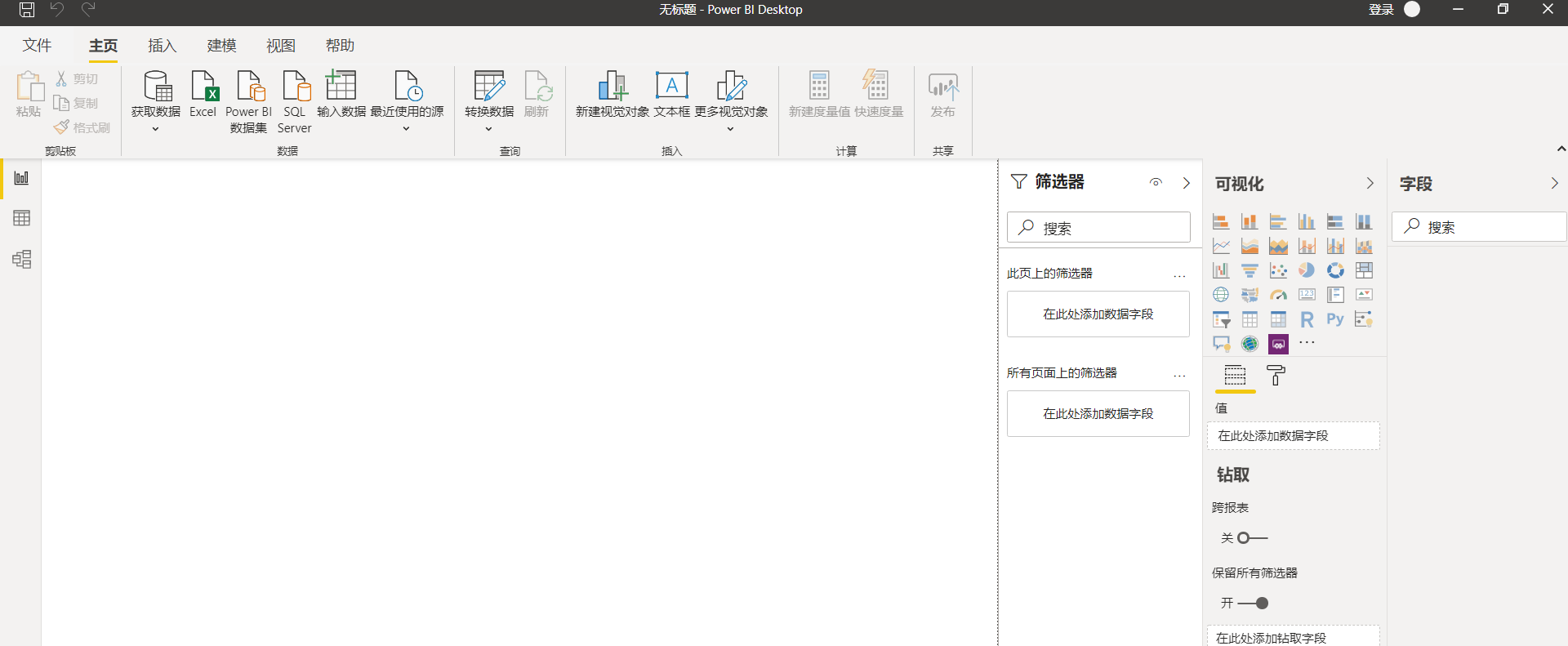Open options ellipsis for 此页上的筛选器
Viewport: 1568px width, 646px height.
click(1179, 275)
